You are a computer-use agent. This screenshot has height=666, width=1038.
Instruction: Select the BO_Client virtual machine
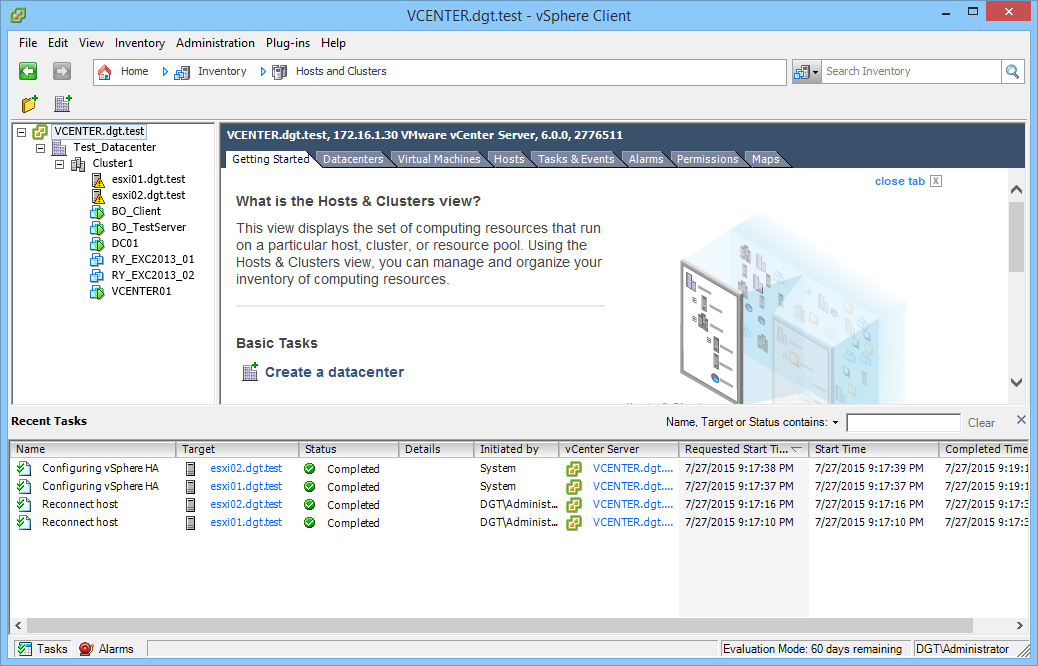(x=136, y=211)
